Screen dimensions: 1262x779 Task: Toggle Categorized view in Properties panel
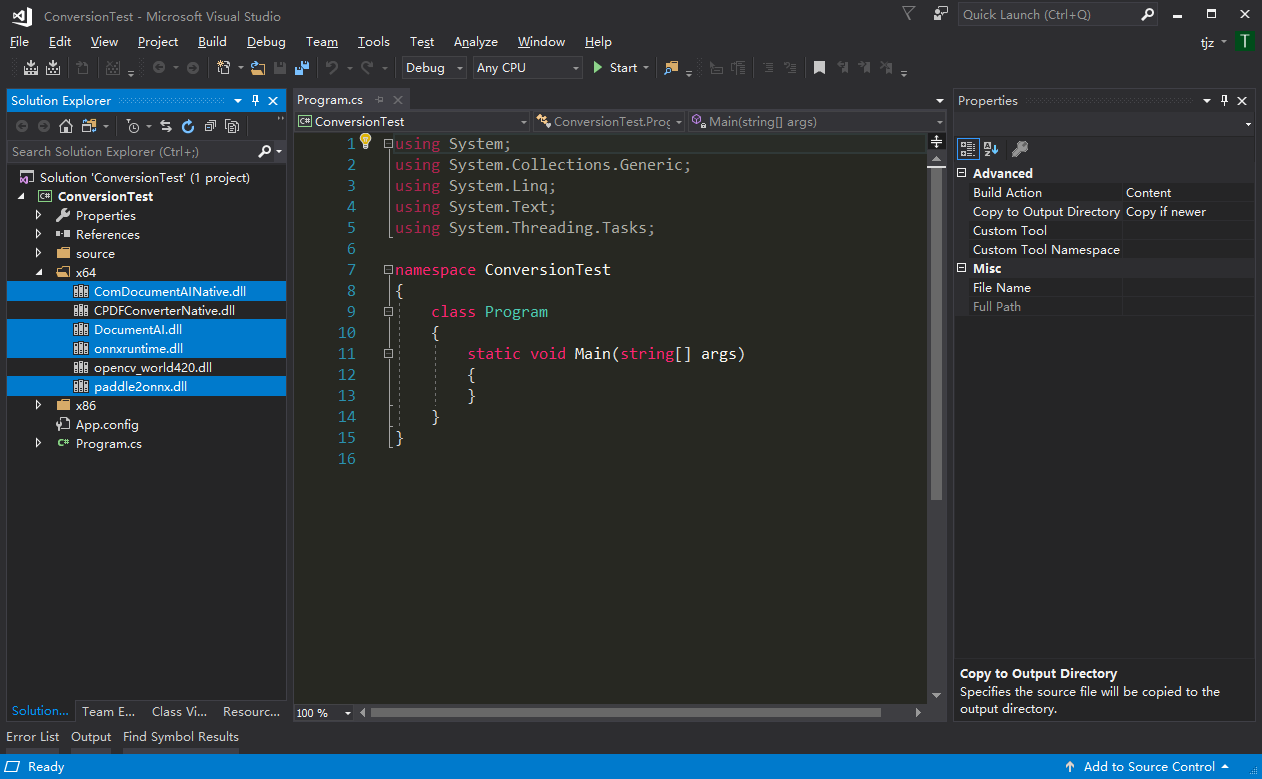(968, 149)
